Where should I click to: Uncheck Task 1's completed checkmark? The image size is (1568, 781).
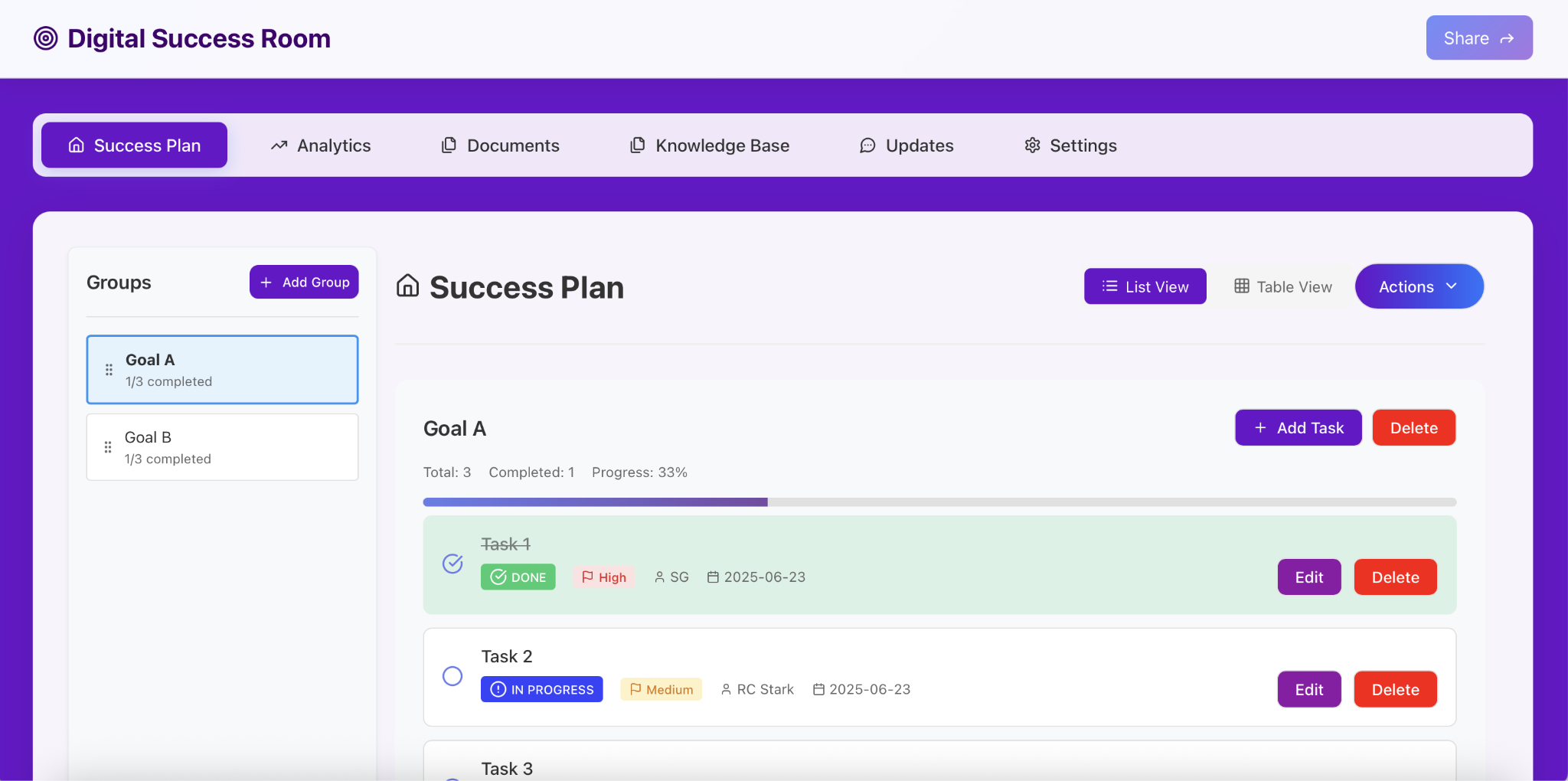(452, 564)
